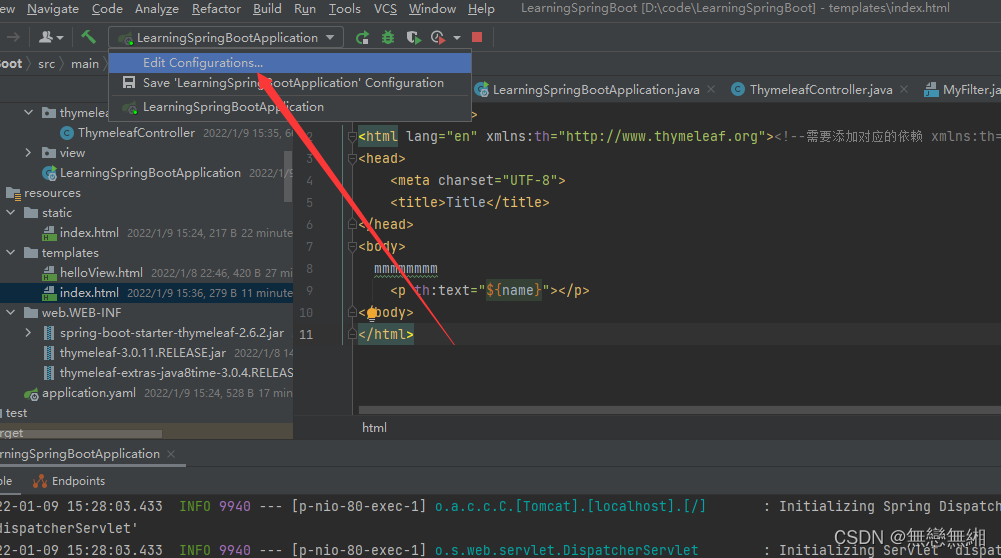Select index.html under templates folder
The width and height of the screenshot is (1001, 558).
[x=89, y=293]
